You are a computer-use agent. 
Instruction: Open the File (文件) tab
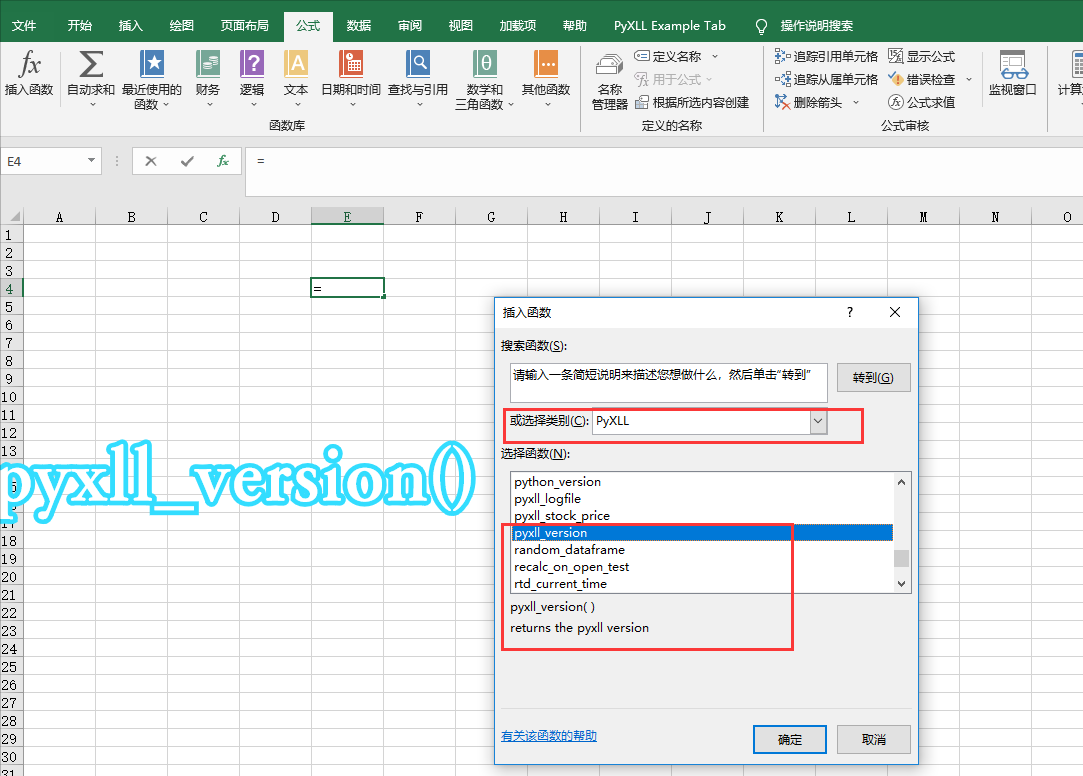(23, 26)
